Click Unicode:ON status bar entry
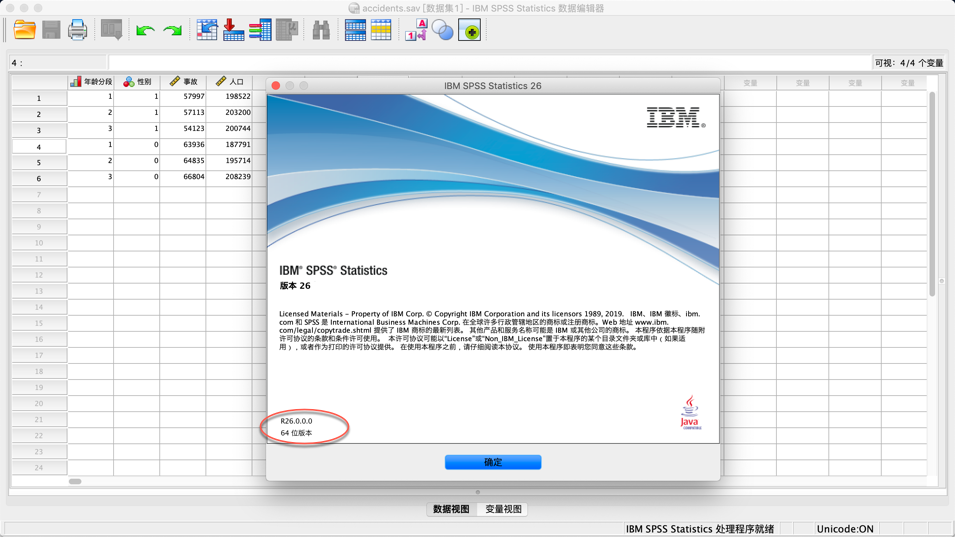This screenshot has width=955, height=537. pos(845,529)
